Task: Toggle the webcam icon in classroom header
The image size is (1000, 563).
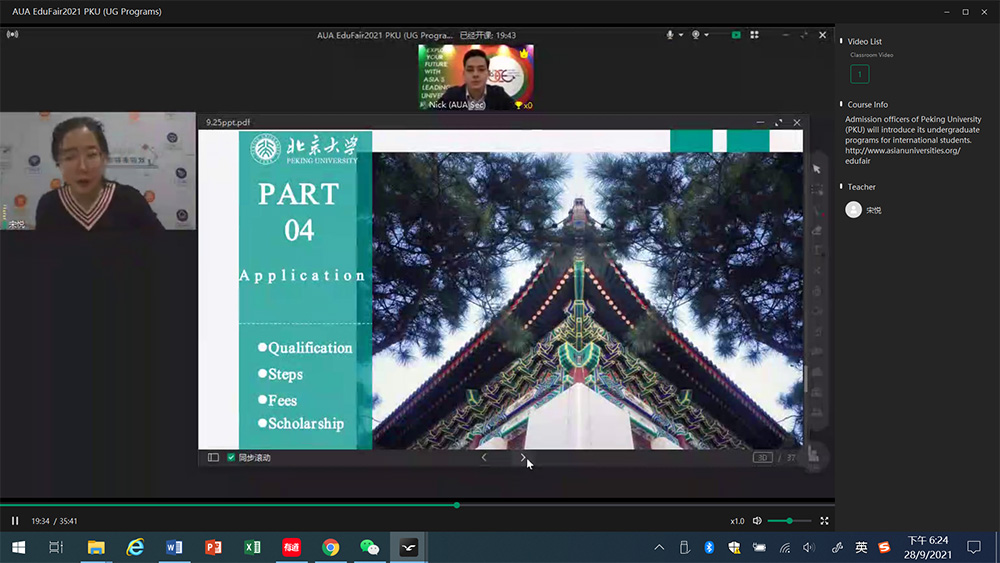Action: coord(696,35)
